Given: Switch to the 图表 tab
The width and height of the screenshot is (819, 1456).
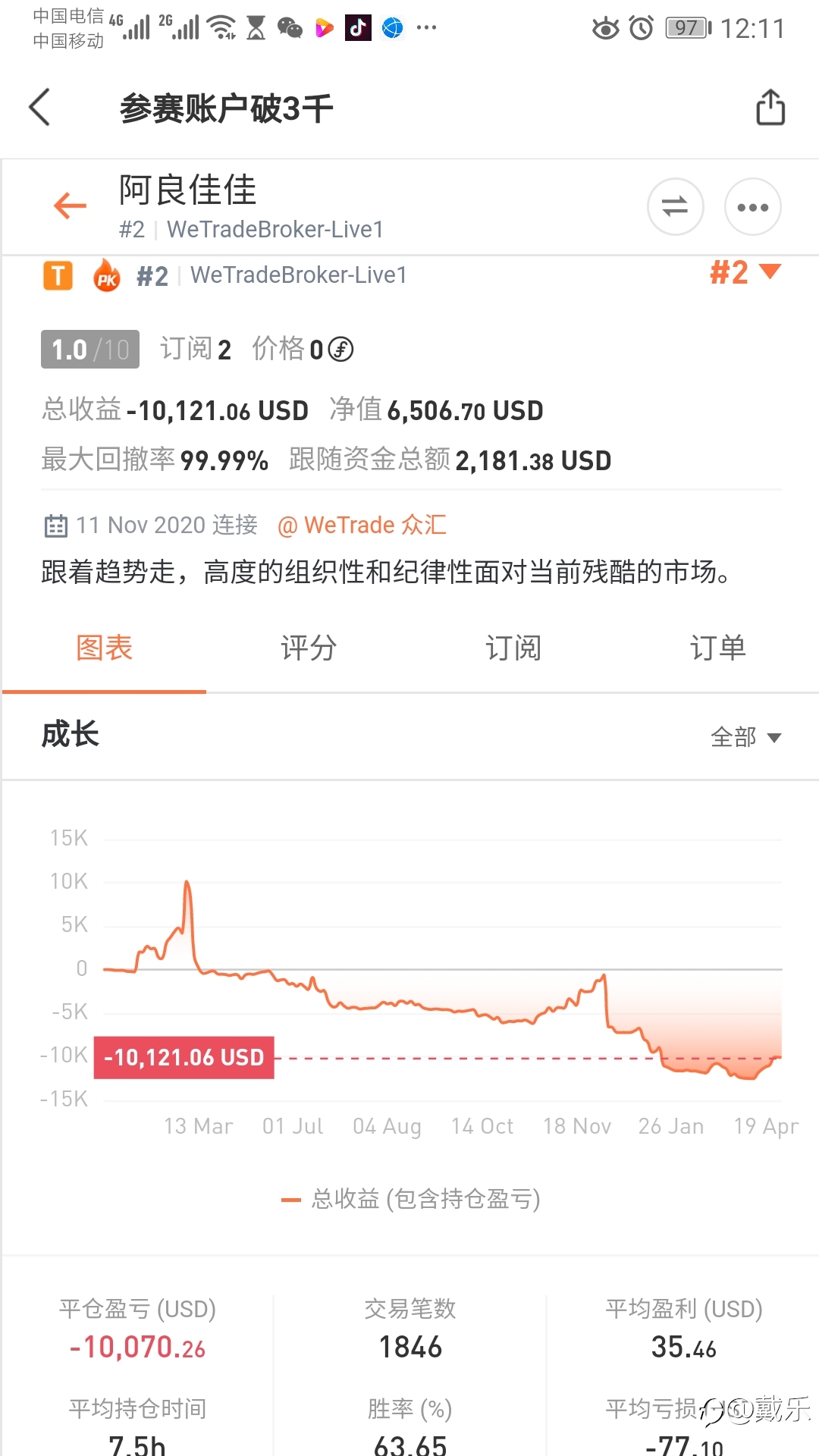Looking at the screenshot, I should [104, 649].
